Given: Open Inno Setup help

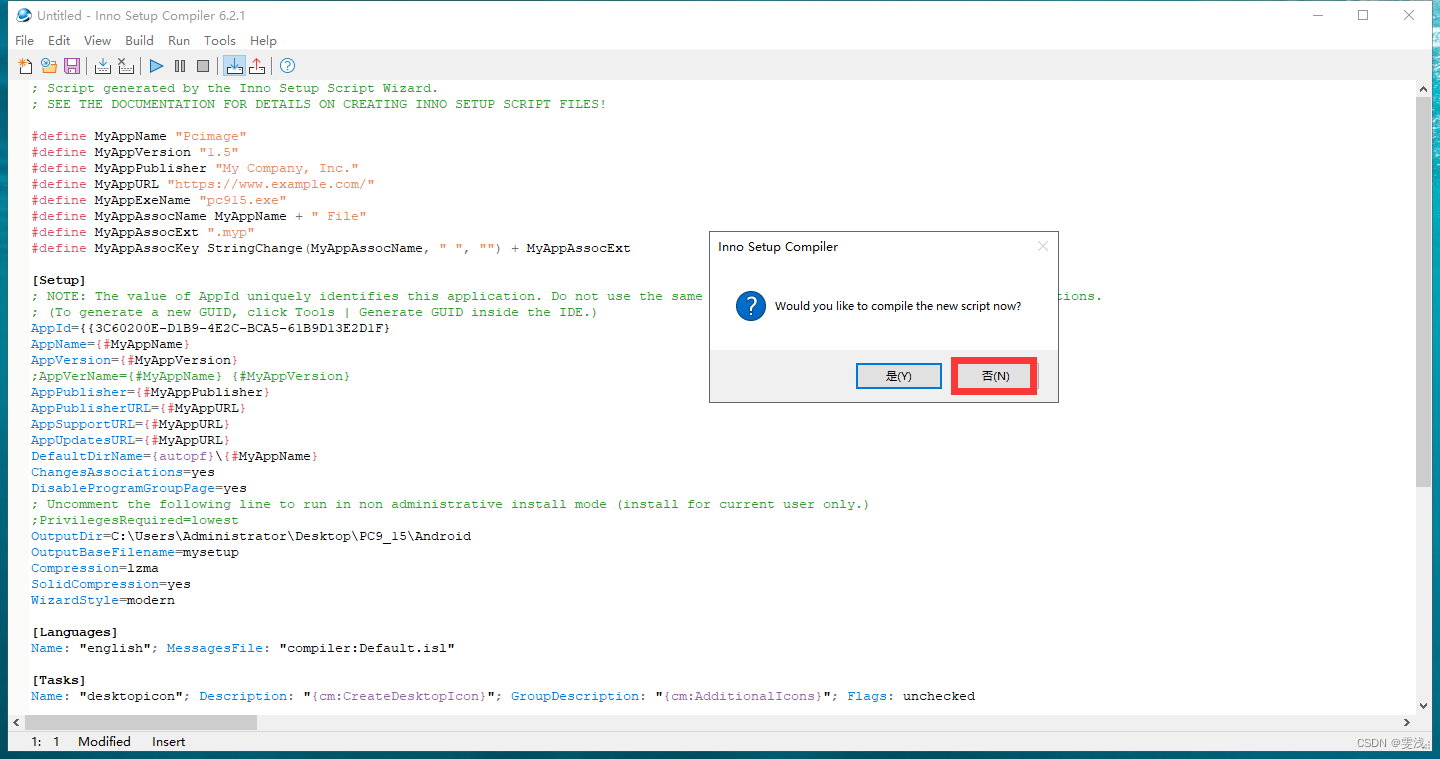Looking at the screenshot, I should point(287,65).
